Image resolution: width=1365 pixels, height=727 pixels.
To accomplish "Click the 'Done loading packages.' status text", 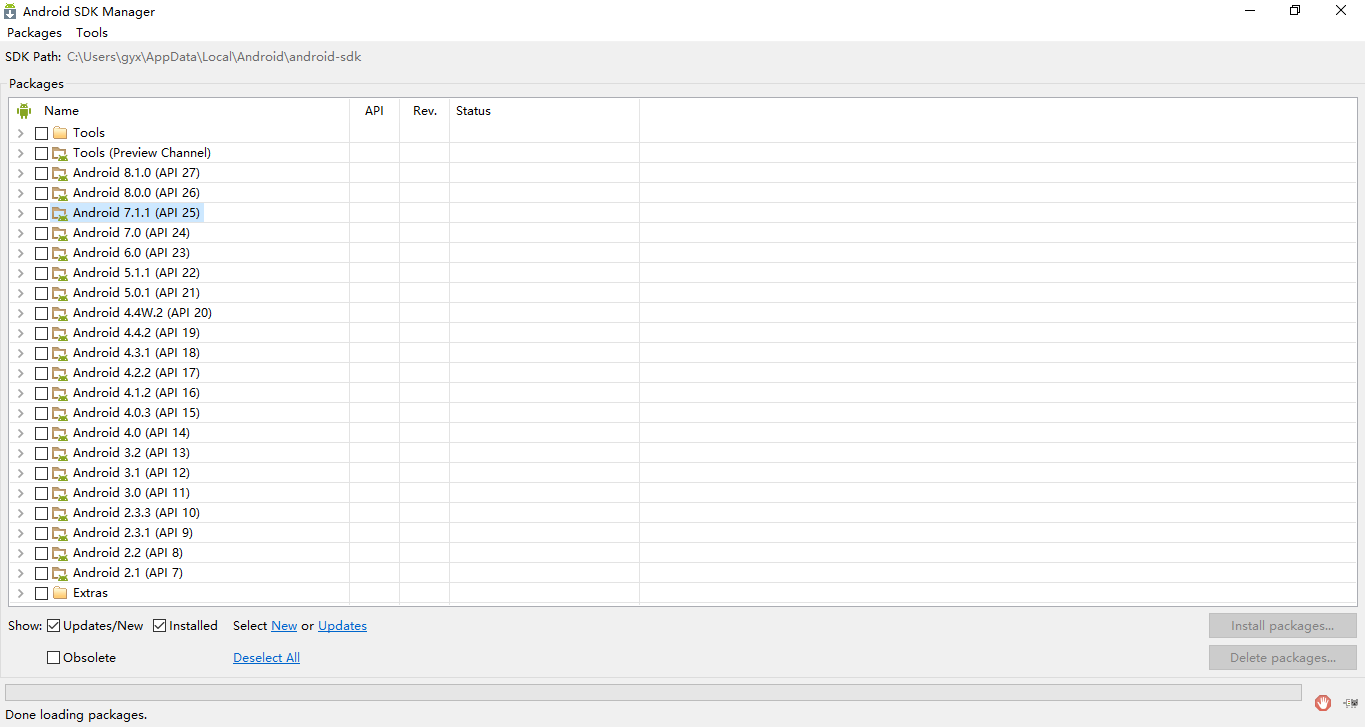I will coord(76,715).
